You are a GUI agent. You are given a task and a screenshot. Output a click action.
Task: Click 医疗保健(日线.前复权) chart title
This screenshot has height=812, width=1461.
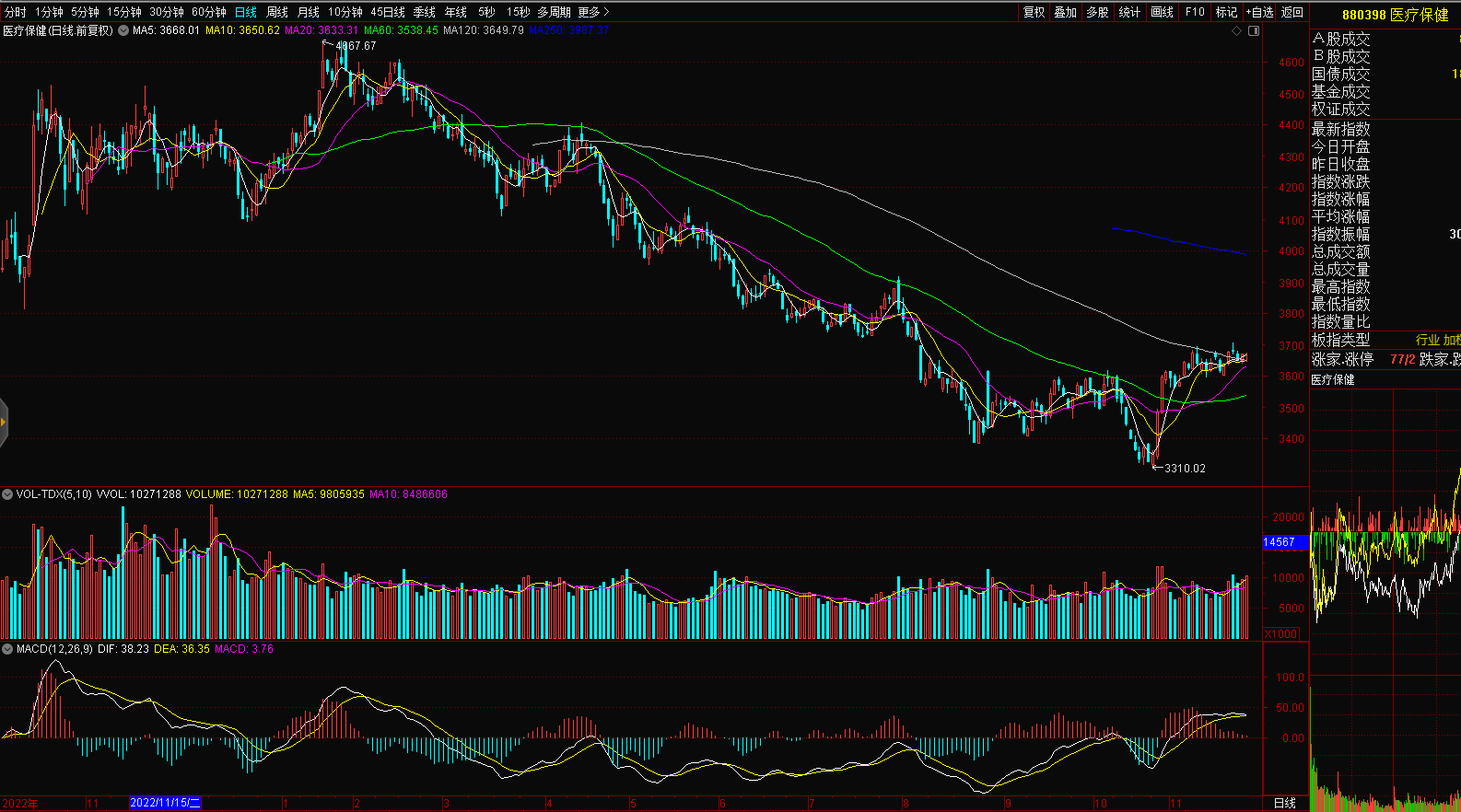point(58,30)
